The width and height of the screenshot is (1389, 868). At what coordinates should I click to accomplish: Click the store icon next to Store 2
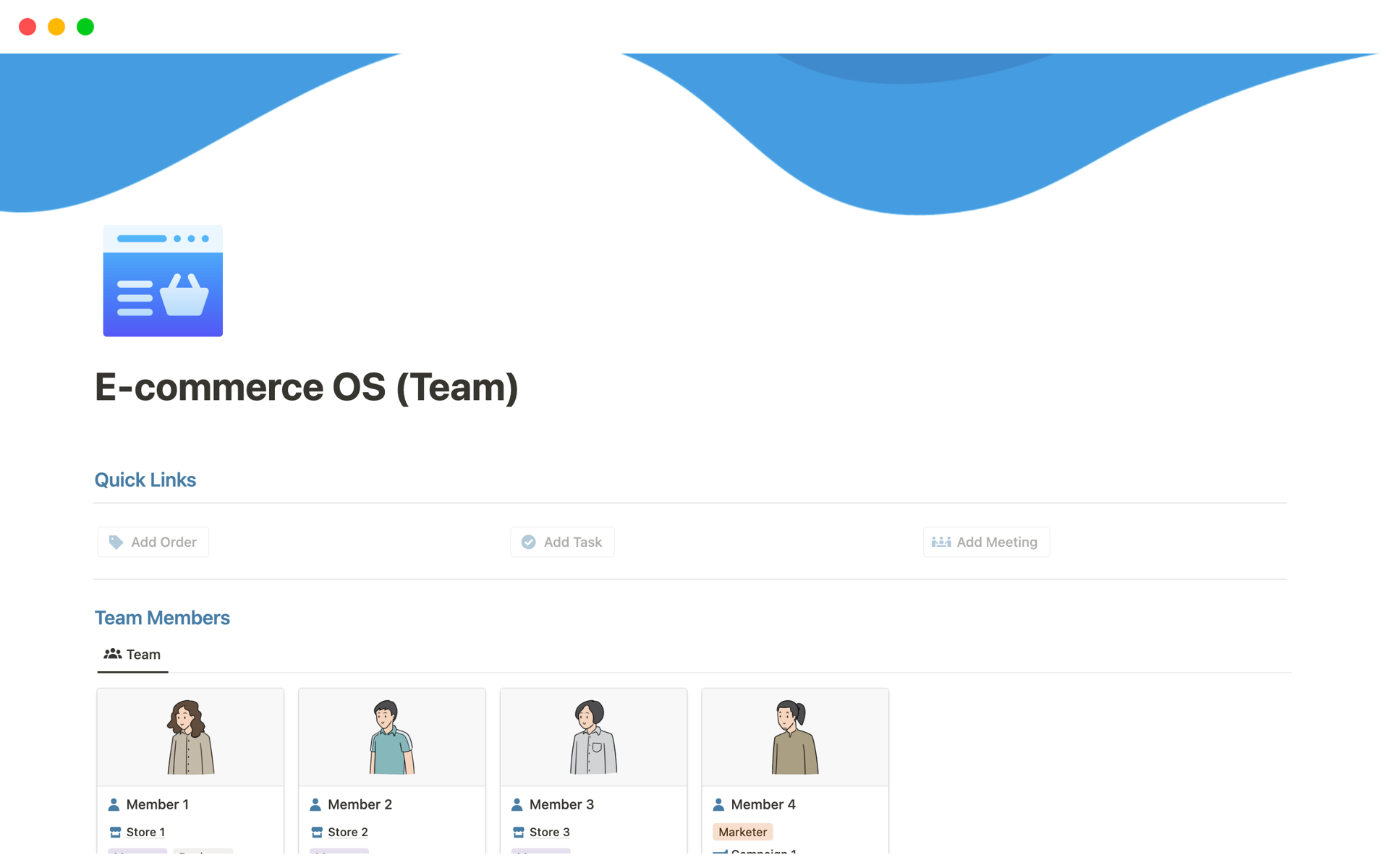point(316,832)
